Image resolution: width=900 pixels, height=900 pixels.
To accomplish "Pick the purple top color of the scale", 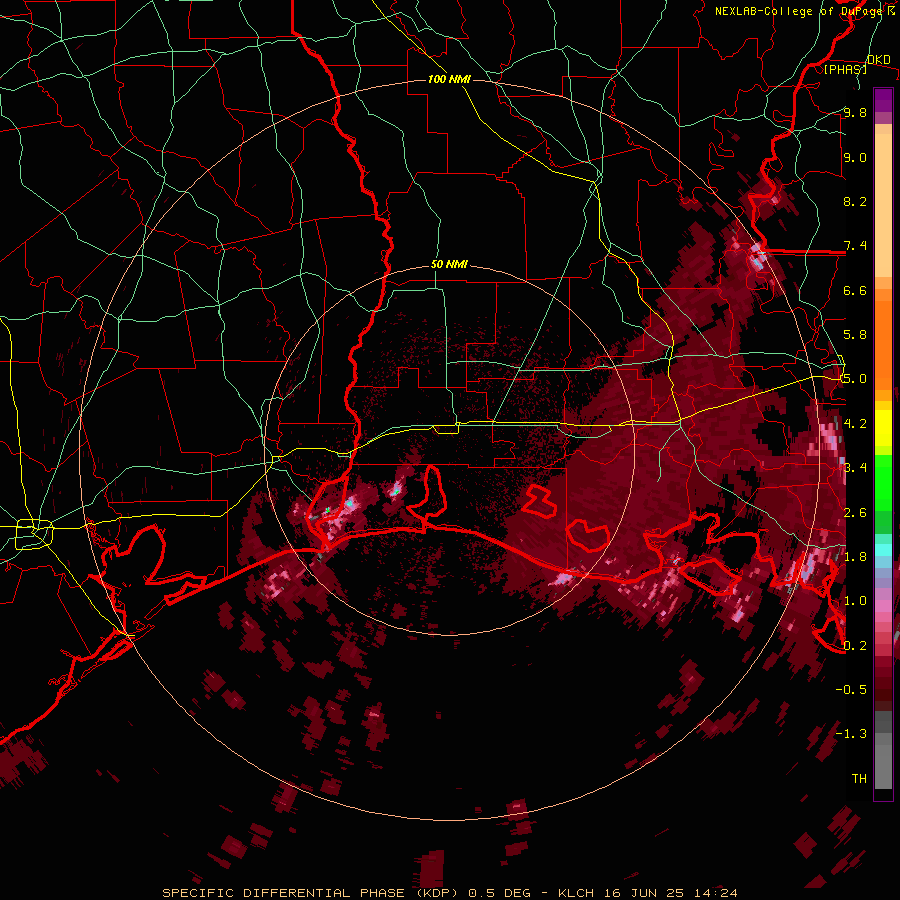I will point(883,100).
